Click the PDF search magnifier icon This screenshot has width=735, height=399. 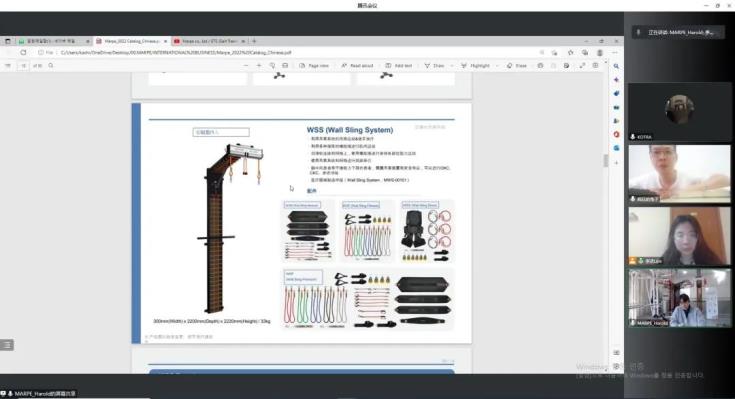coord(51,66)
